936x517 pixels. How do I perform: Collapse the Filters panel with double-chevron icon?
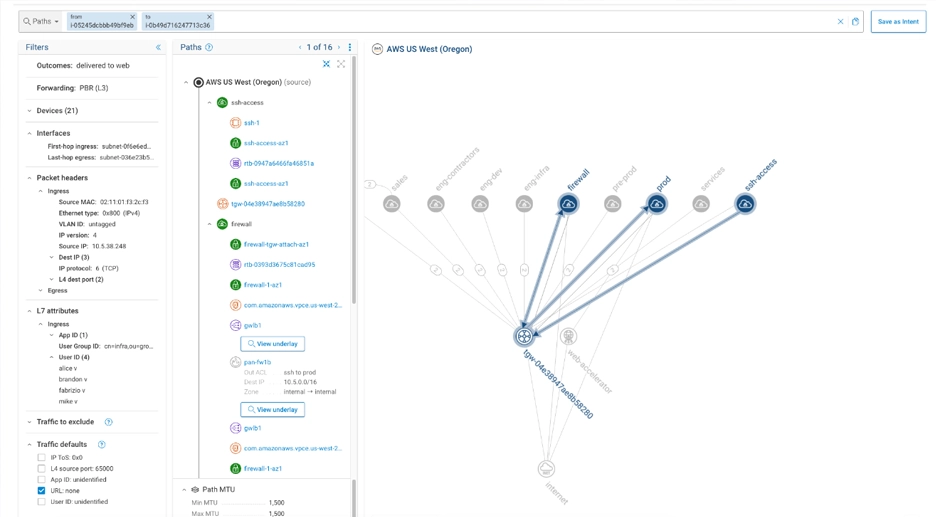tap(158, 47)
